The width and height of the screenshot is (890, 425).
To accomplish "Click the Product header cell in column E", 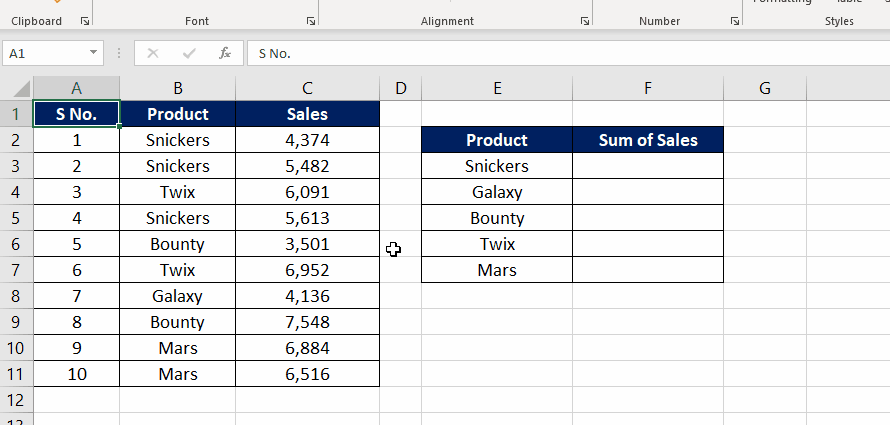I will [497, 140].
